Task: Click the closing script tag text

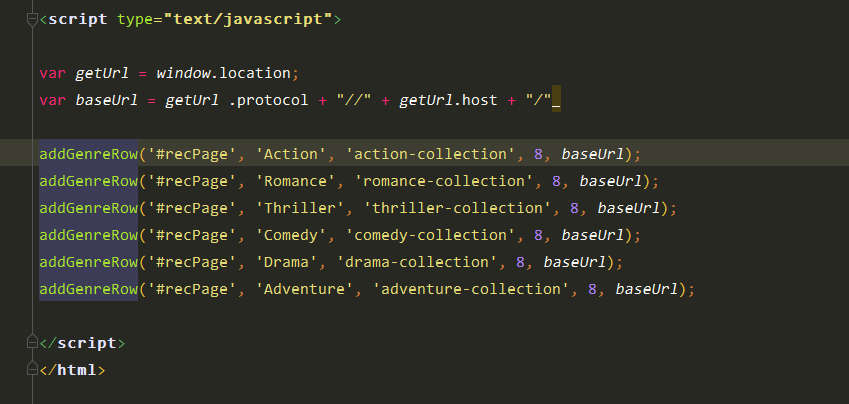Action: (82, 343)
